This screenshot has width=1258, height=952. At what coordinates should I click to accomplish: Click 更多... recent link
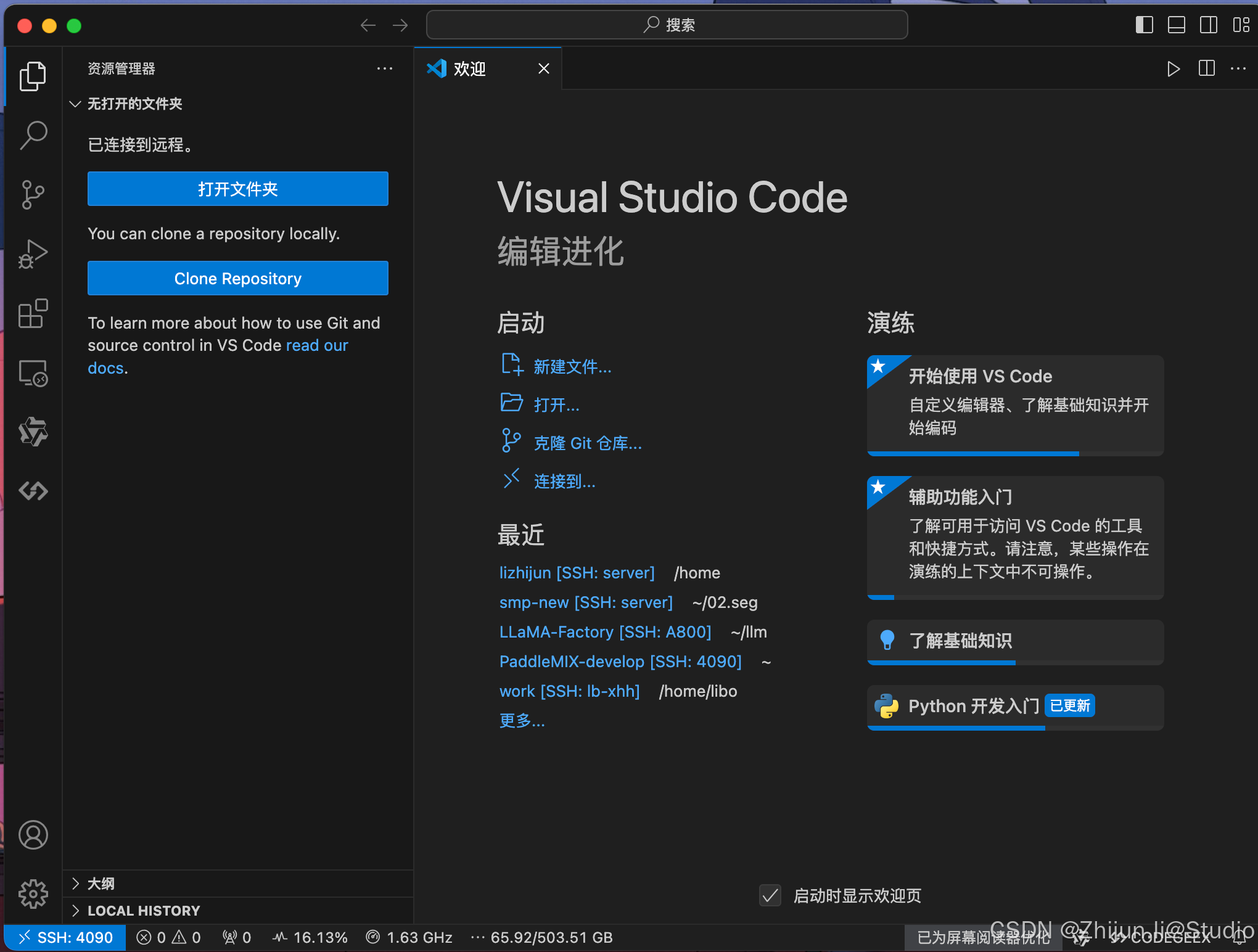pos(522,720)
